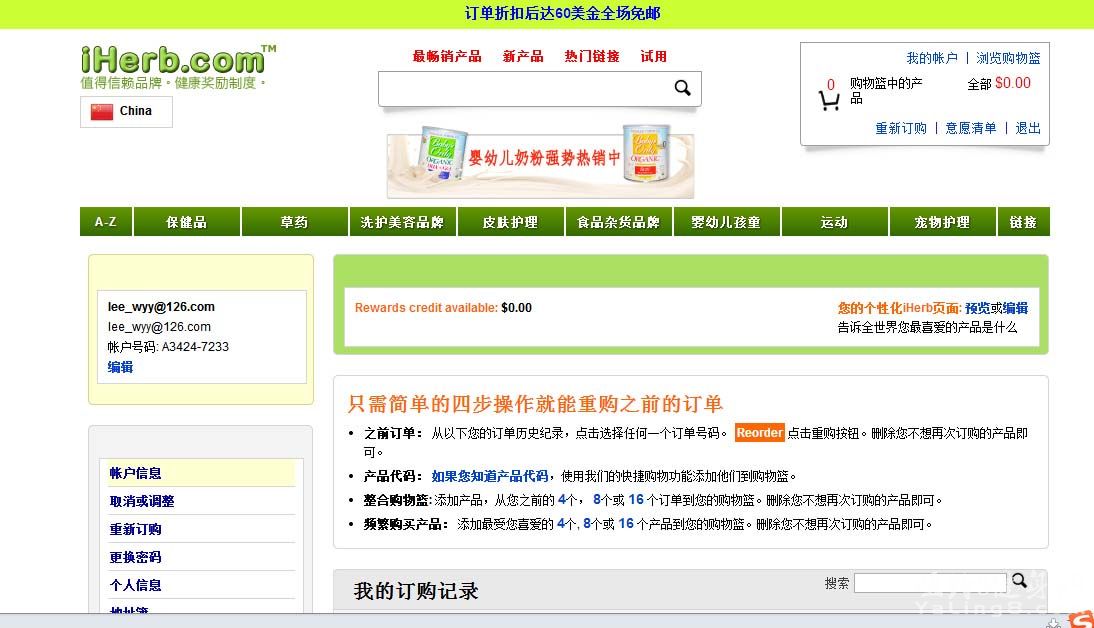Focus the main product search field
Image resolution: width=1094 pixels, height=628 pixels.
tap(525, 89)
